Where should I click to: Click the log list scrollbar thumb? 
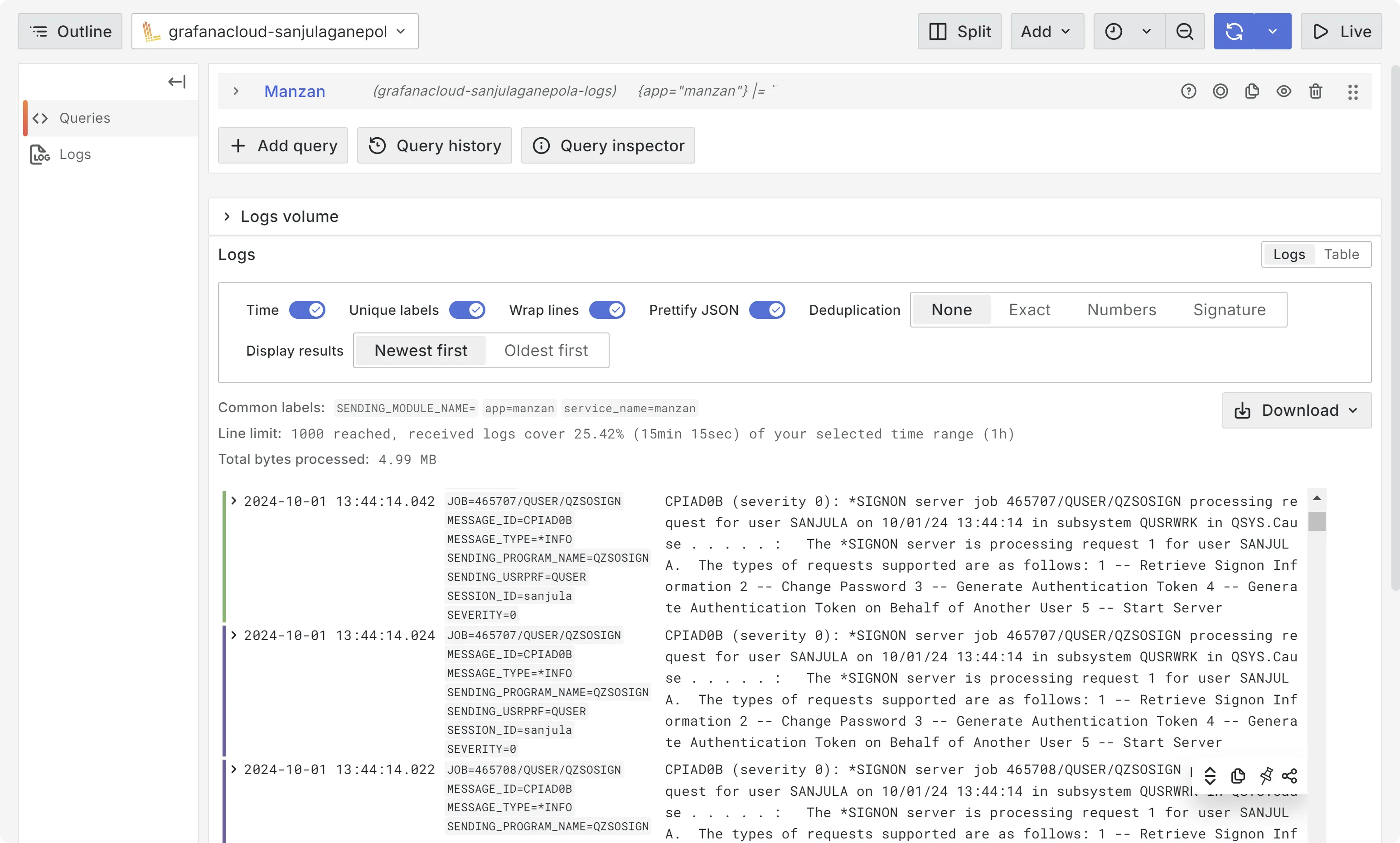1317,521
